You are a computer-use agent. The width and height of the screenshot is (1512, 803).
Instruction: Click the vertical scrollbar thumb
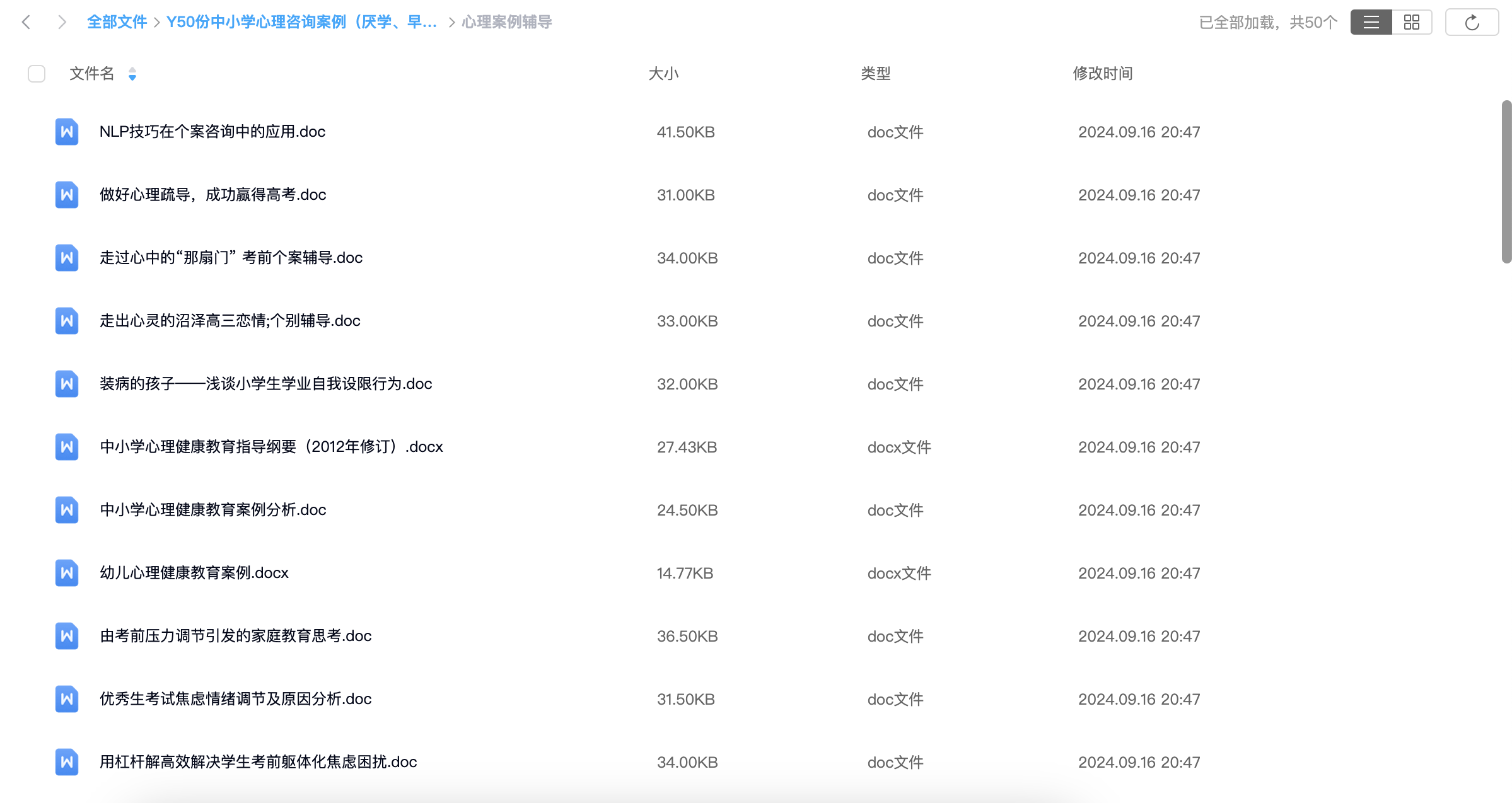(x=1506, y=182)
